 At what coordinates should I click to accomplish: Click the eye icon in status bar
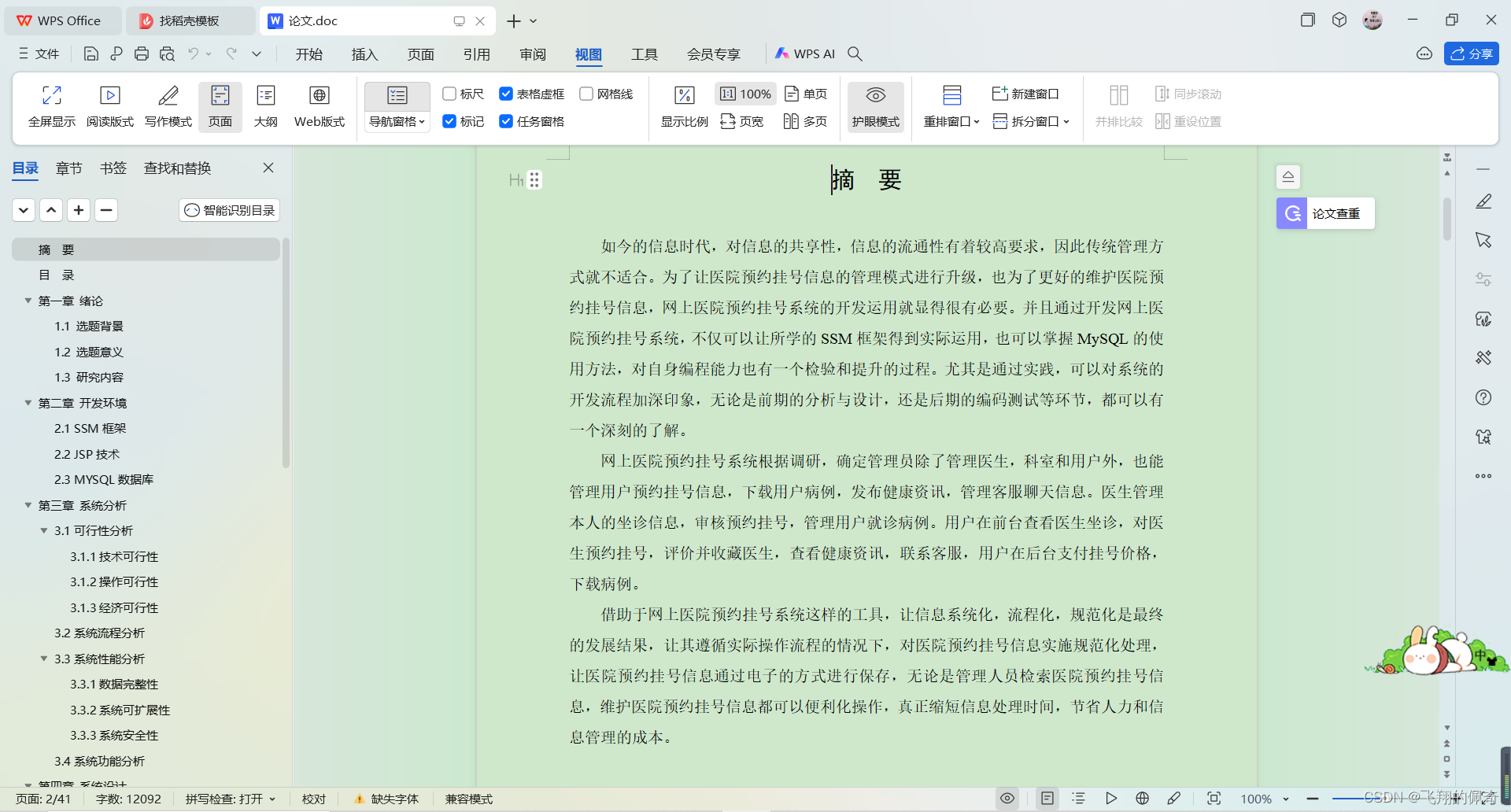click(x=1007, y=799)
